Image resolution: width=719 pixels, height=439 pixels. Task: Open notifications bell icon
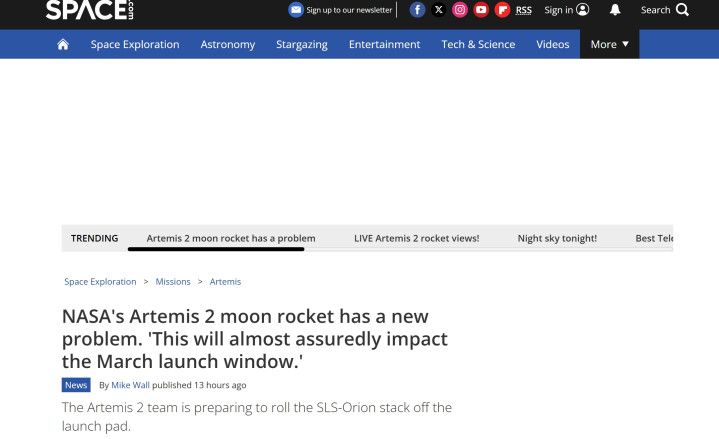(x=615, y=10)
